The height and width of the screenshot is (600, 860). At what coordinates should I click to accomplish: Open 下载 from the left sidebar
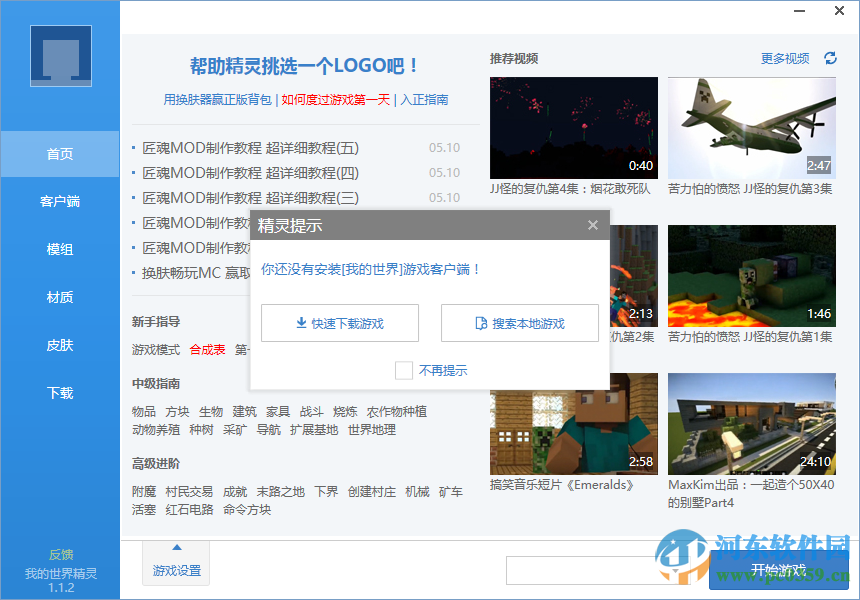click(x=59, y=393)
